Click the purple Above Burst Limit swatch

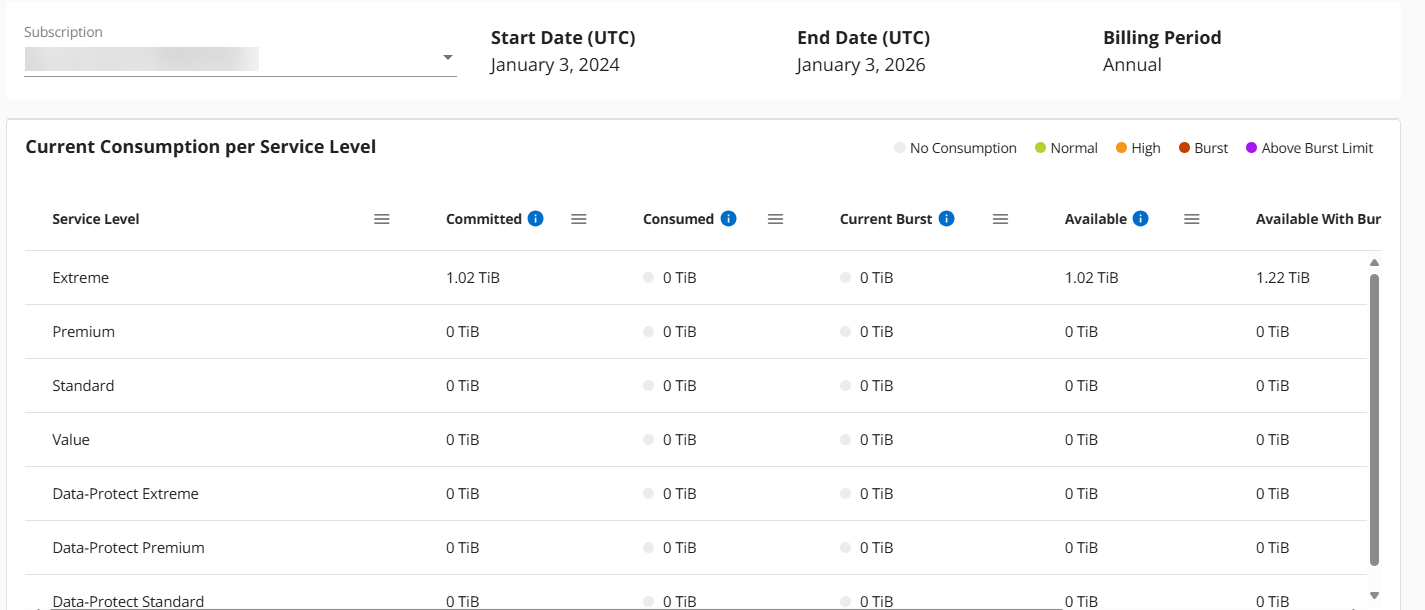coord(1251,148)
